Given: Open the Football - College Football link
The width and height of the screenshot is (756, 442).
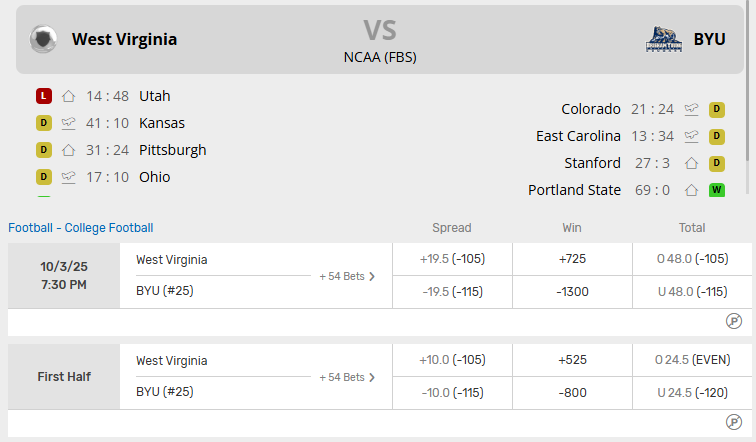Looking at the screenshot, I should pyautogui.click(x=81, y=228).
